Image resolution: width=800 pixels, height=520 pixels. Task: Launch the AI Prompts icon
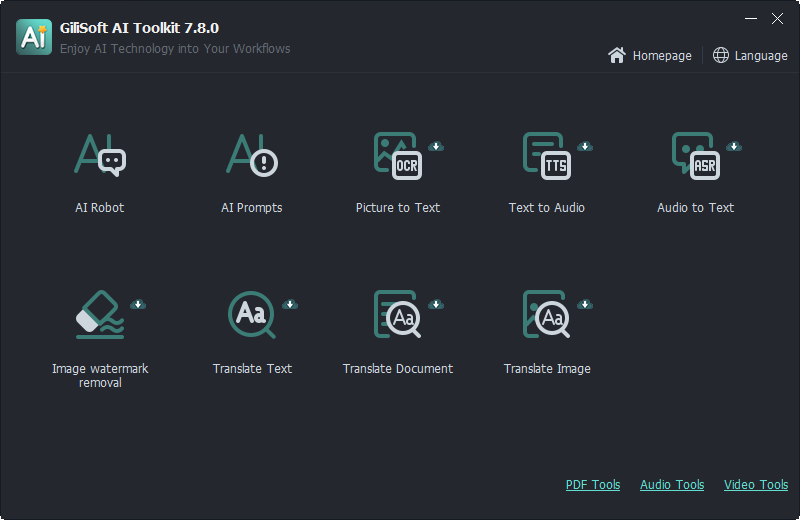[252, 156]
